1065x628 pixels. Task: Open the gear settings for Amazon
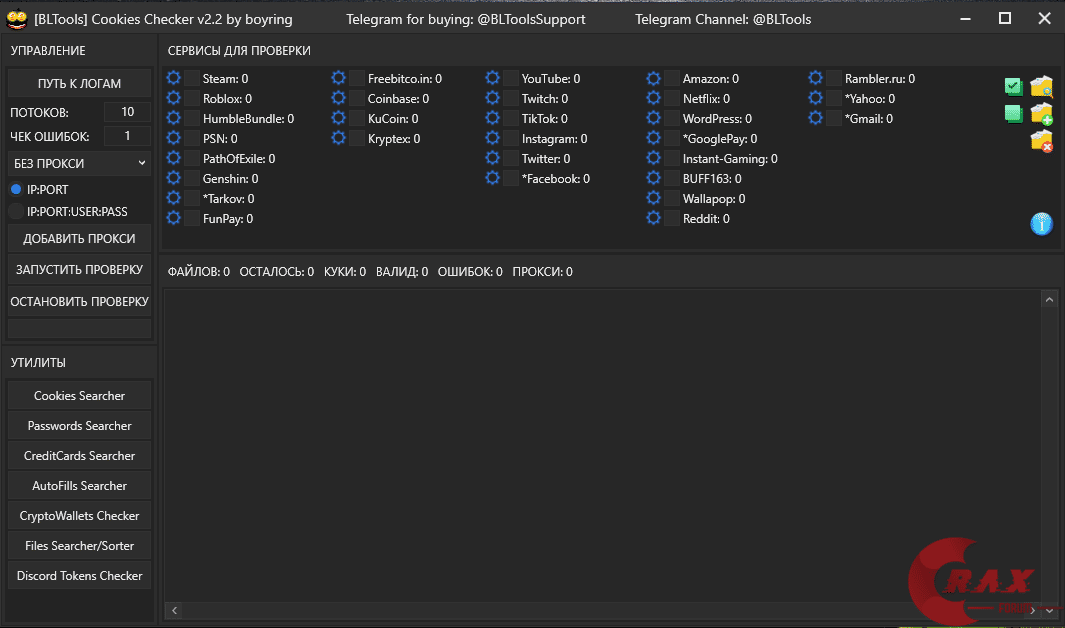[653, 78]
